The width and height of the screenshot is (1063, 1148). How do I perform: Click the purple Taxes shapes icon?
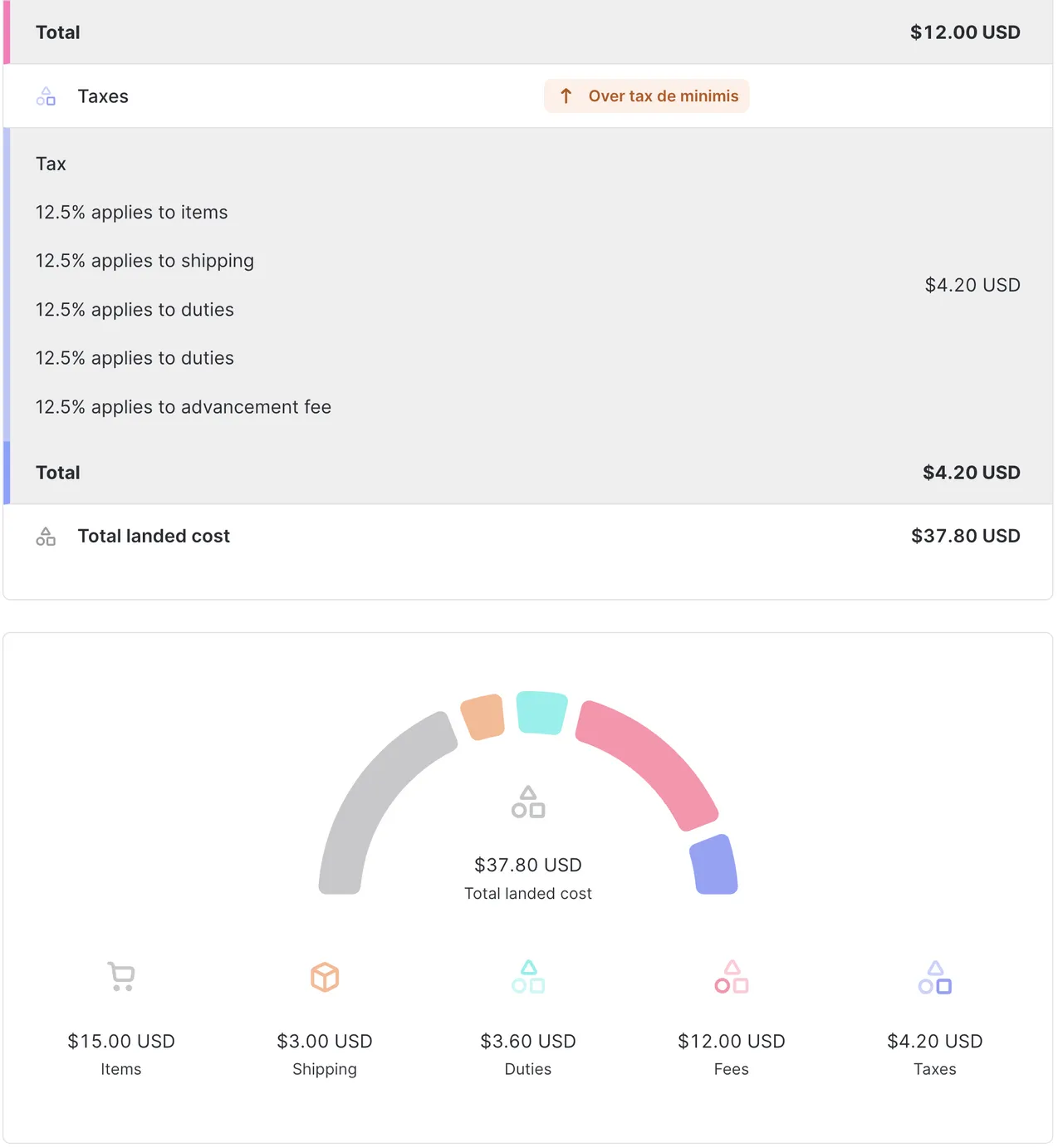(x=933, y=979)
